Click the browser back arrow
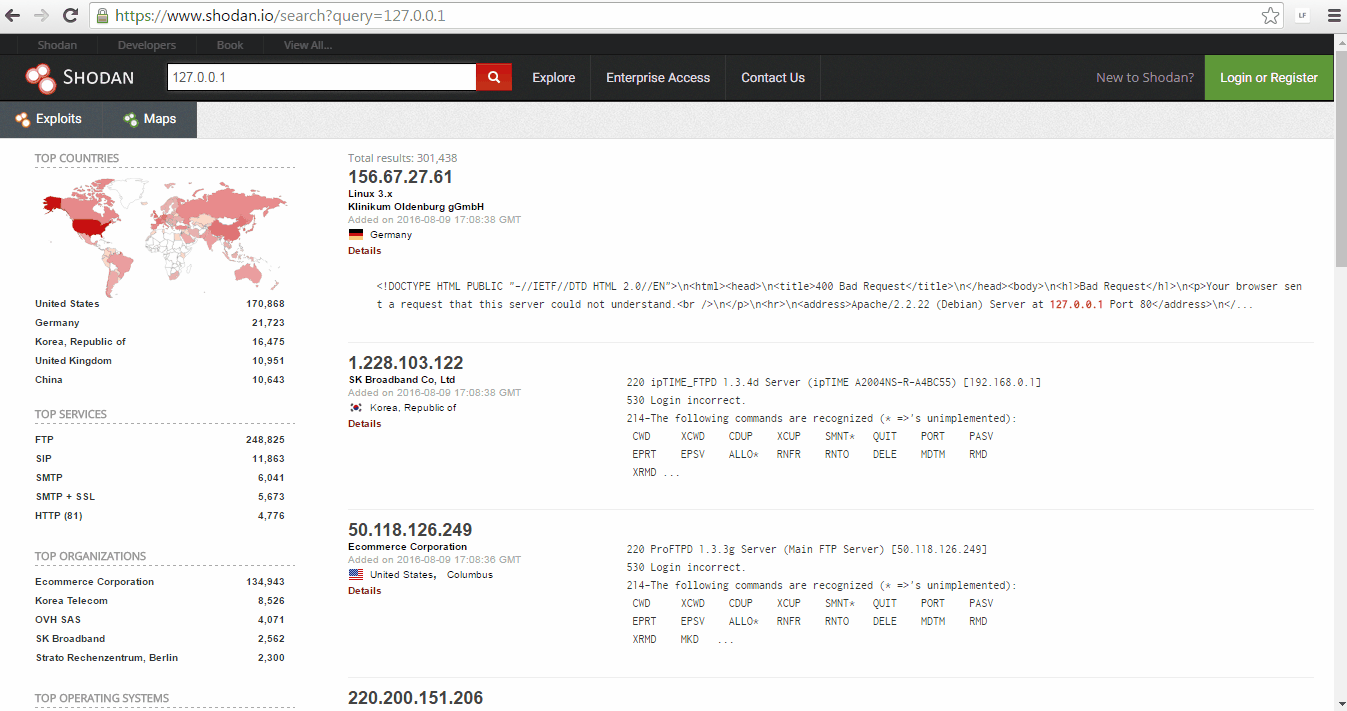Image resolution: width=1347 pixels, height=711 pixels. [x=13, y=15]
